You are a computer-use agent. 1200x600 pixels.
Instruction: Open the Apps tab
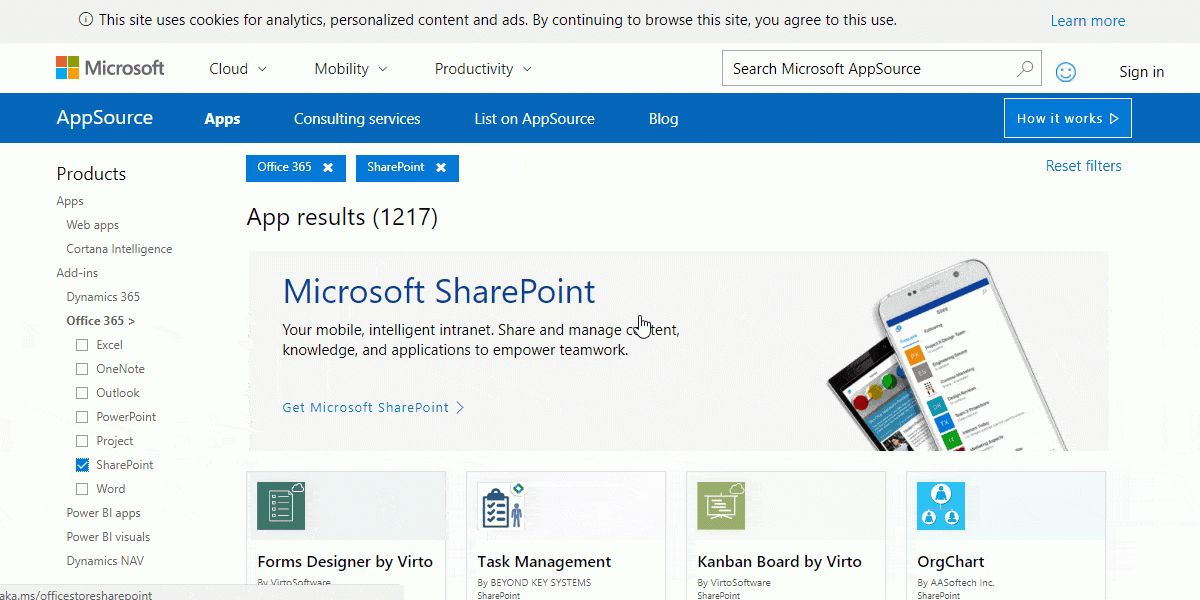(222, 119)
